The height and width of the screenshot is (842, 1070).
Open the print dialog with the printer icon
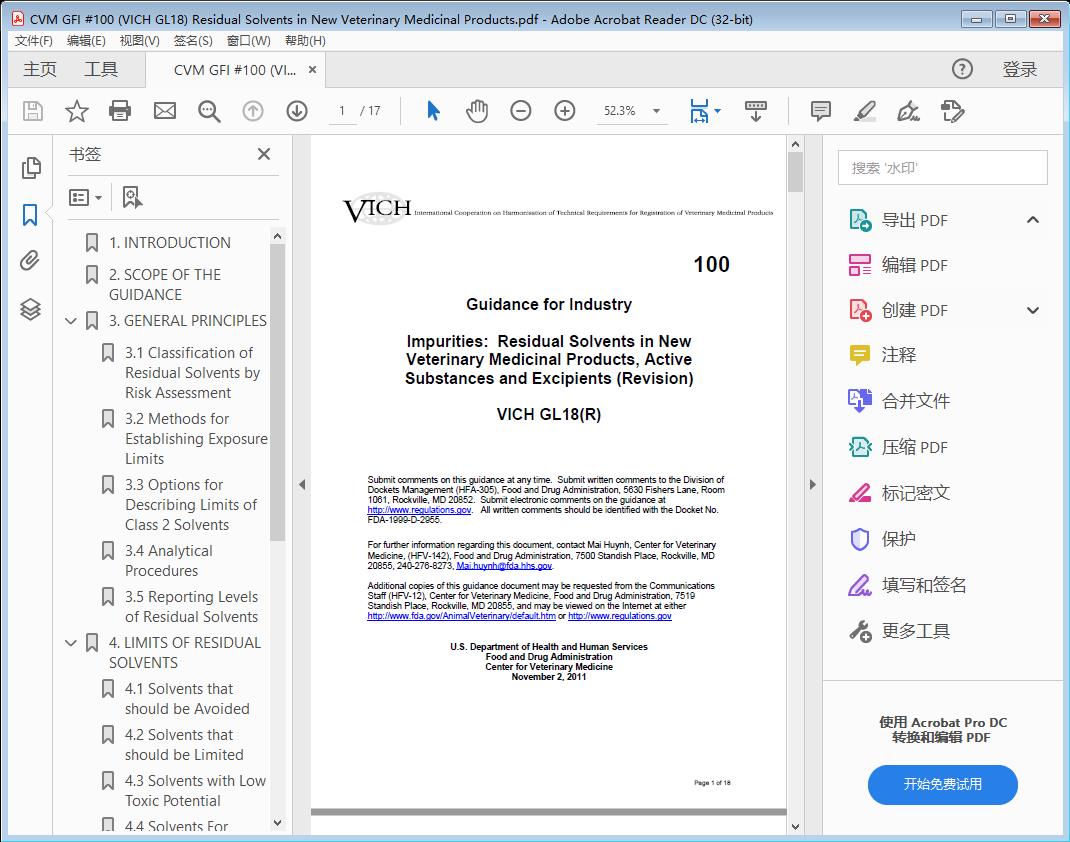120,111
